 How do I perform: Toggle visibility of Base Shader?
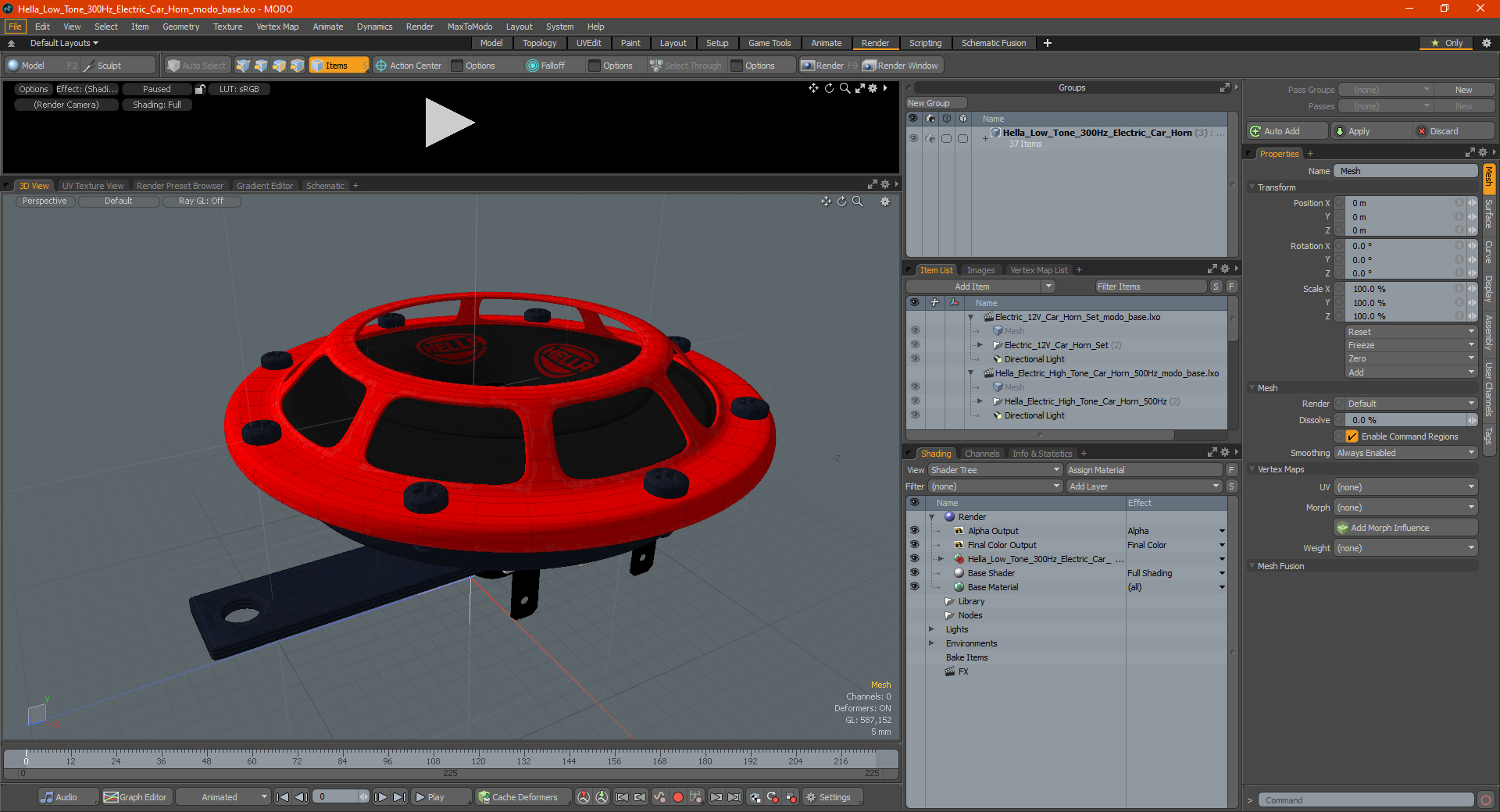914,573
